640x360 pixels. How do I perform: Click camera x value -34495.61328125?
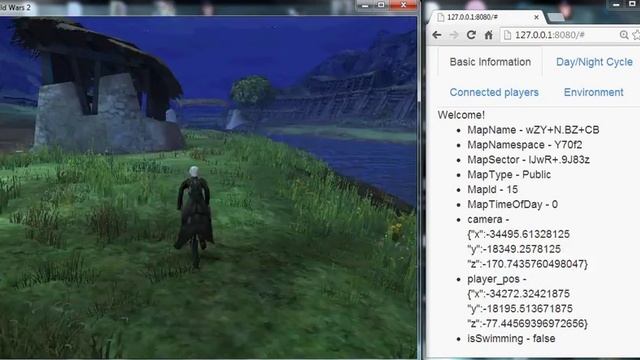click(518, 234)
